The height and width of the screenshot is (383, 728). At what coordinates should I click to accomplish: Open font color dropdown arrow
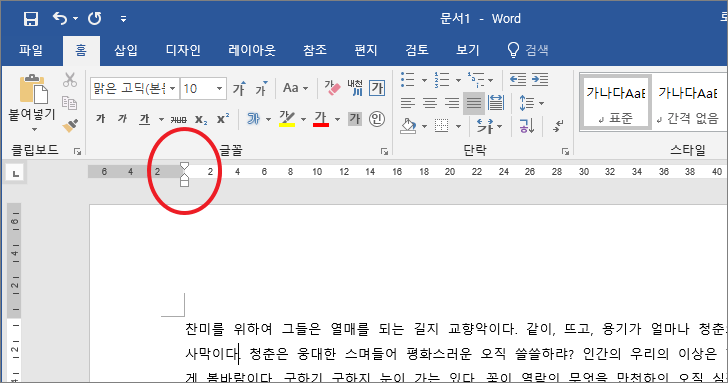click(x=338, y=119)
